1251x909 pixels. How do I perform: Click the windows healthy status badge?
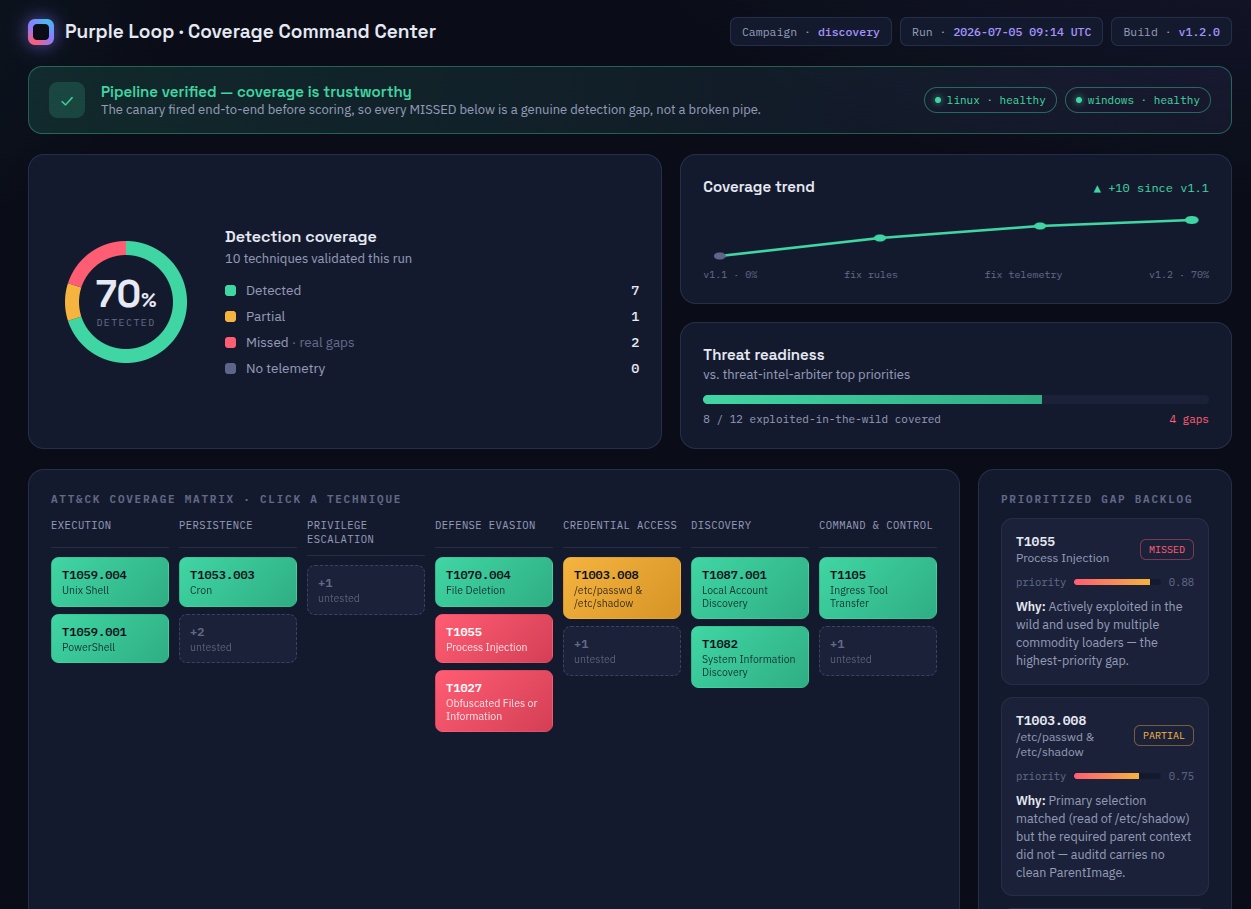coord(1138,100)
